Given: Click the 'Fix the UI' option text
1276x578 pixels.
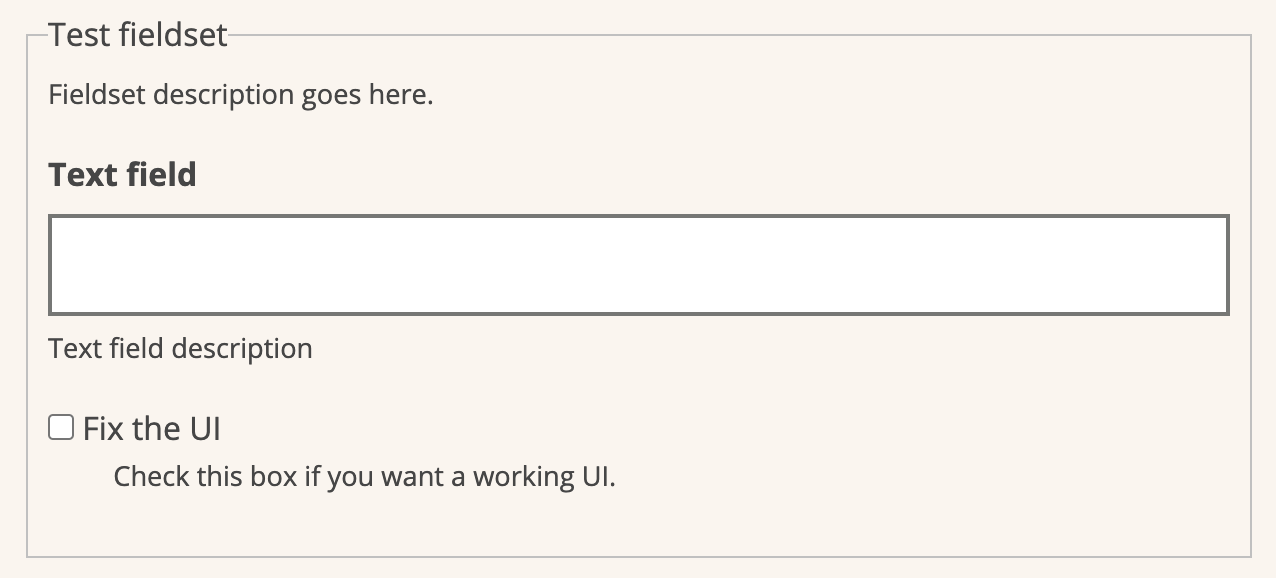Looking at the screenshot, I should (151, 429).
